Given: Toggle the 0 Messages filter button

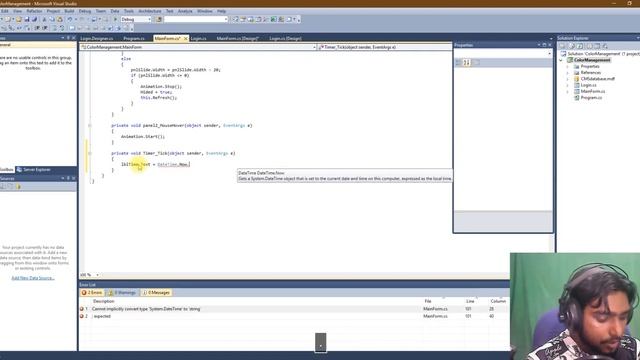Looking at the screenshot, I should coord(156,293).
